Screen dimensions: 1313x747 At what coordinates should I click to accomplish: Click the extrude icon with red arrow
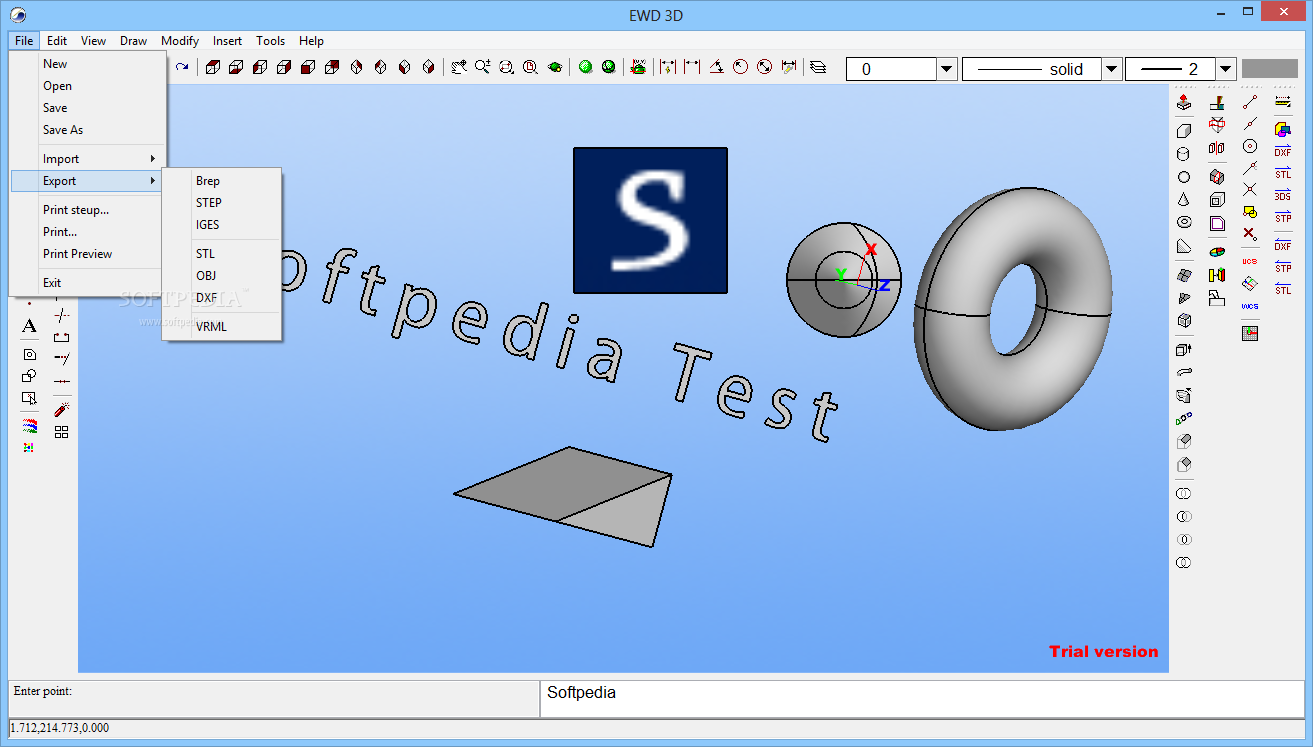pos(1184,102)
